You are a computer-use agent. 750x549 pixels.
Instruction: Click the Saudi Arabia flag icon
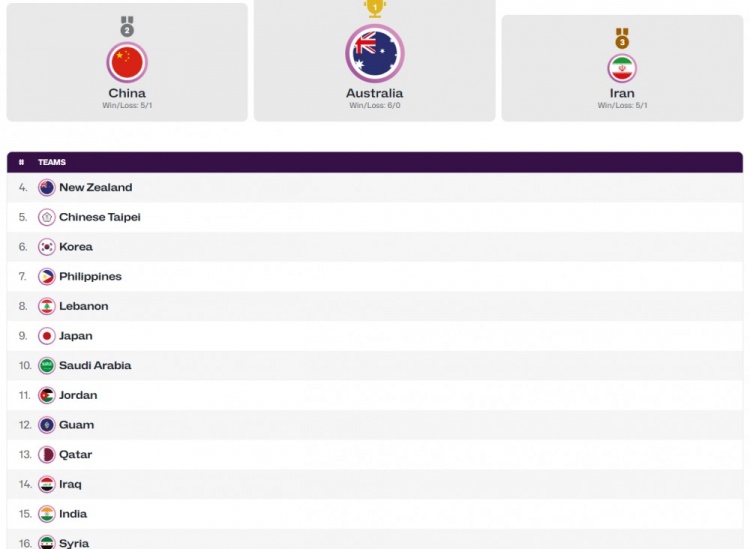click(x=47, y=366)
